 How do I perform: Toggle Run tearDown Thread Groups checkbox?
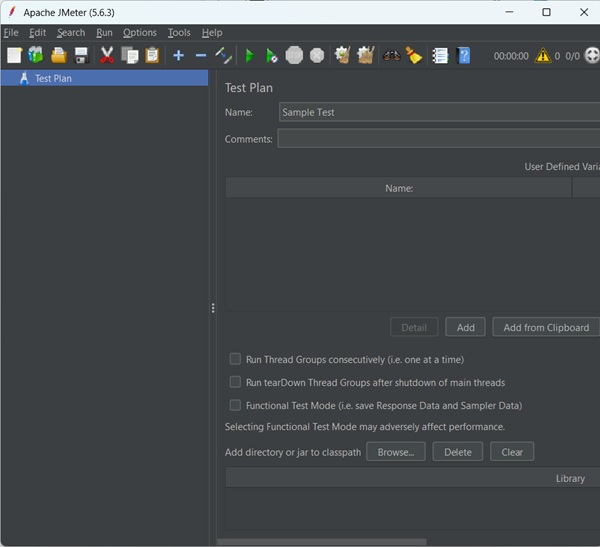pos(235,382)
